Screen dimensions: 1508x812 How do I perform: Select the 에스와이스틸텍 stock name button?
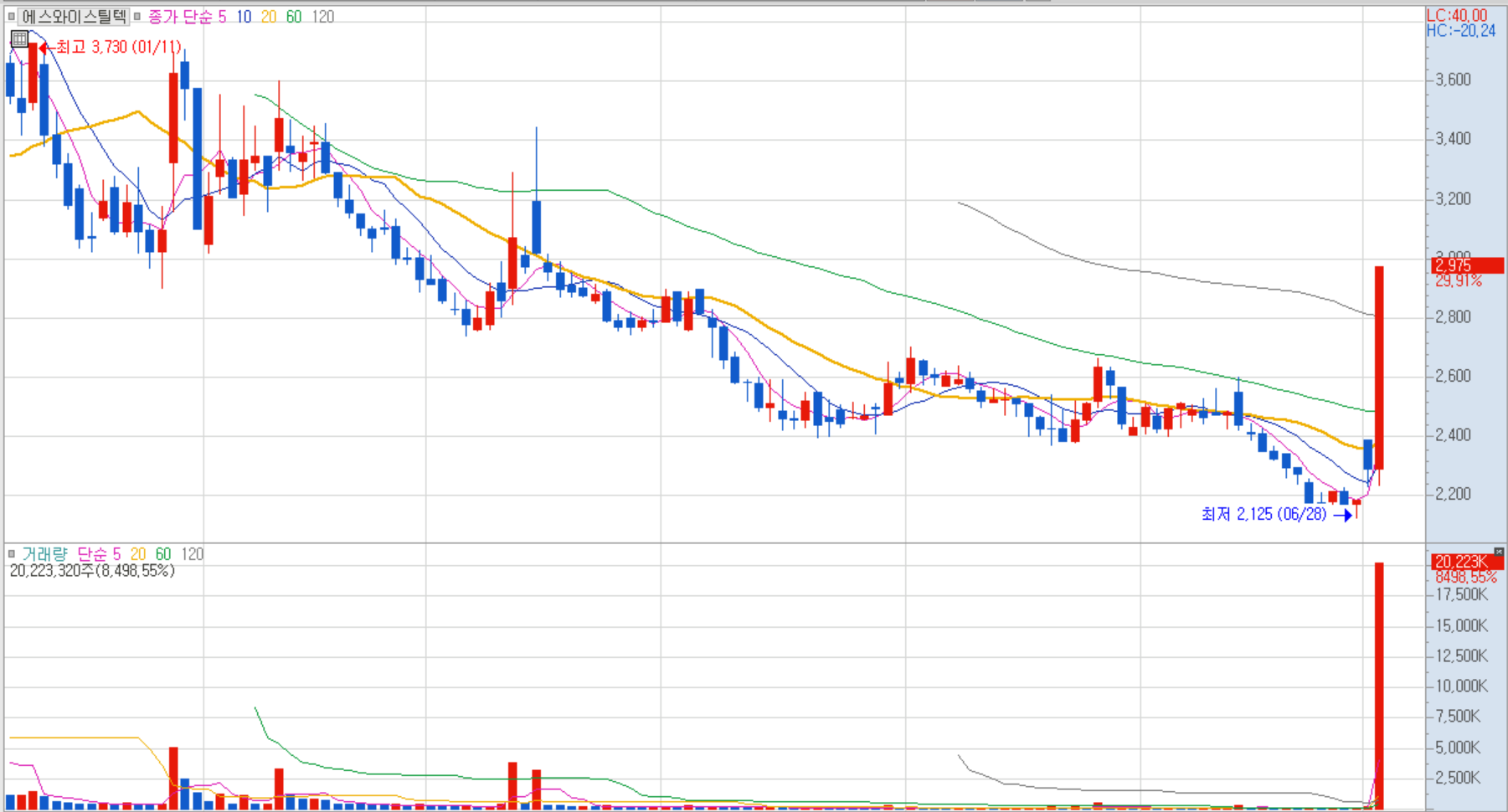74,16
